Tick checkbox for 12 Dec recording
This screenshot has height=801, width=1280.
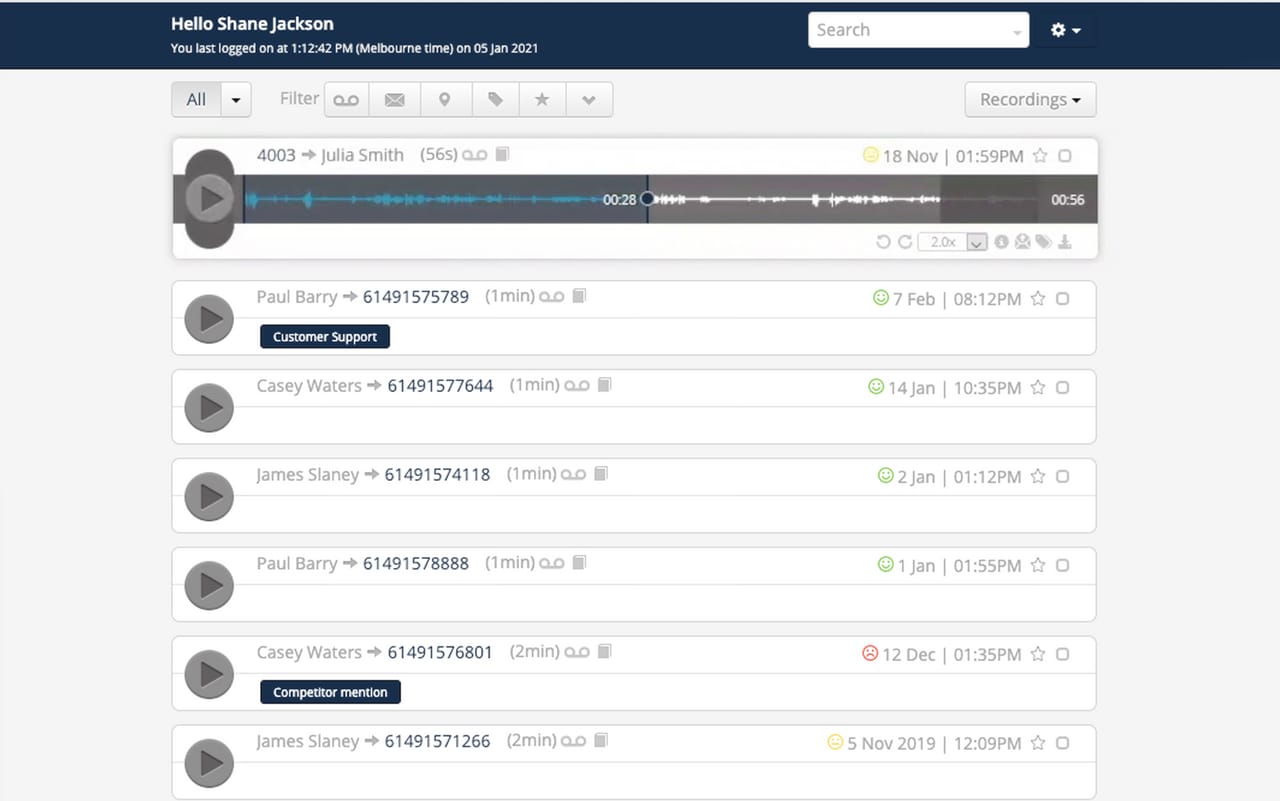1063,654
